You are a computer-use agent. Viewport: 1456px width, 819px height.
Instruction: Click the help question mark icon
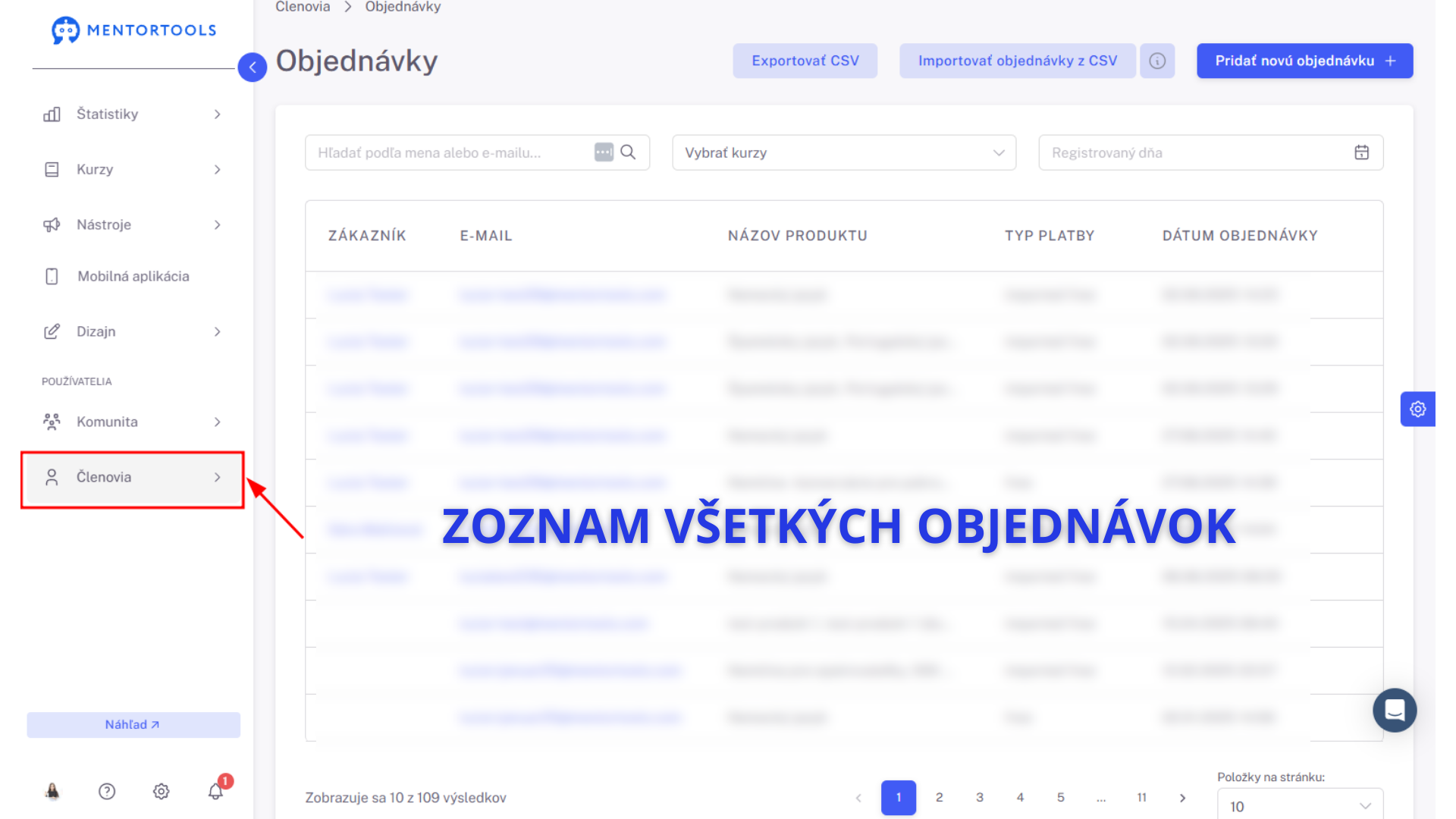107,791
